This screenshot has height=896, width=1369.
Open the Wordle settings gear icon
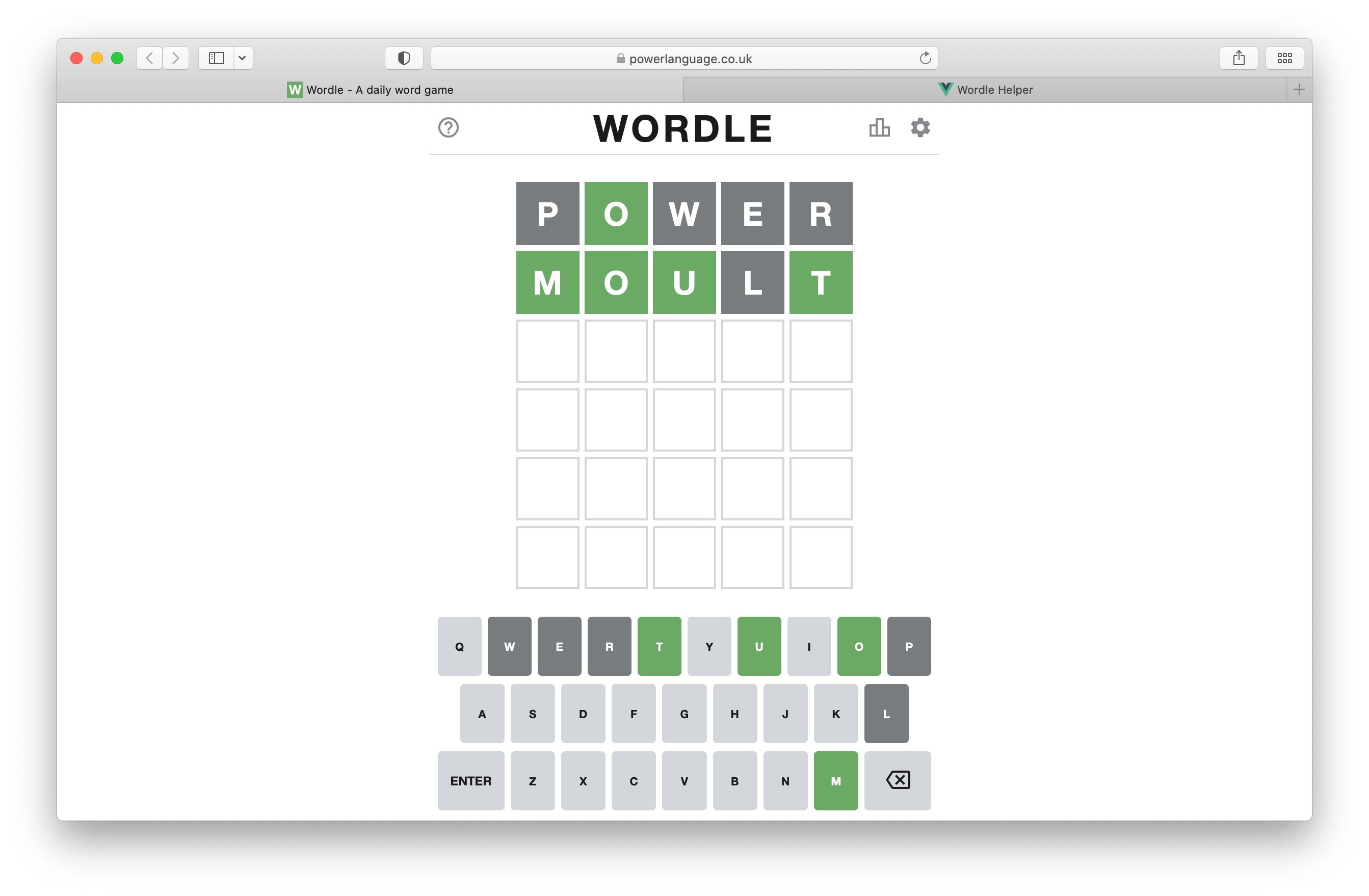pos(920,127)
